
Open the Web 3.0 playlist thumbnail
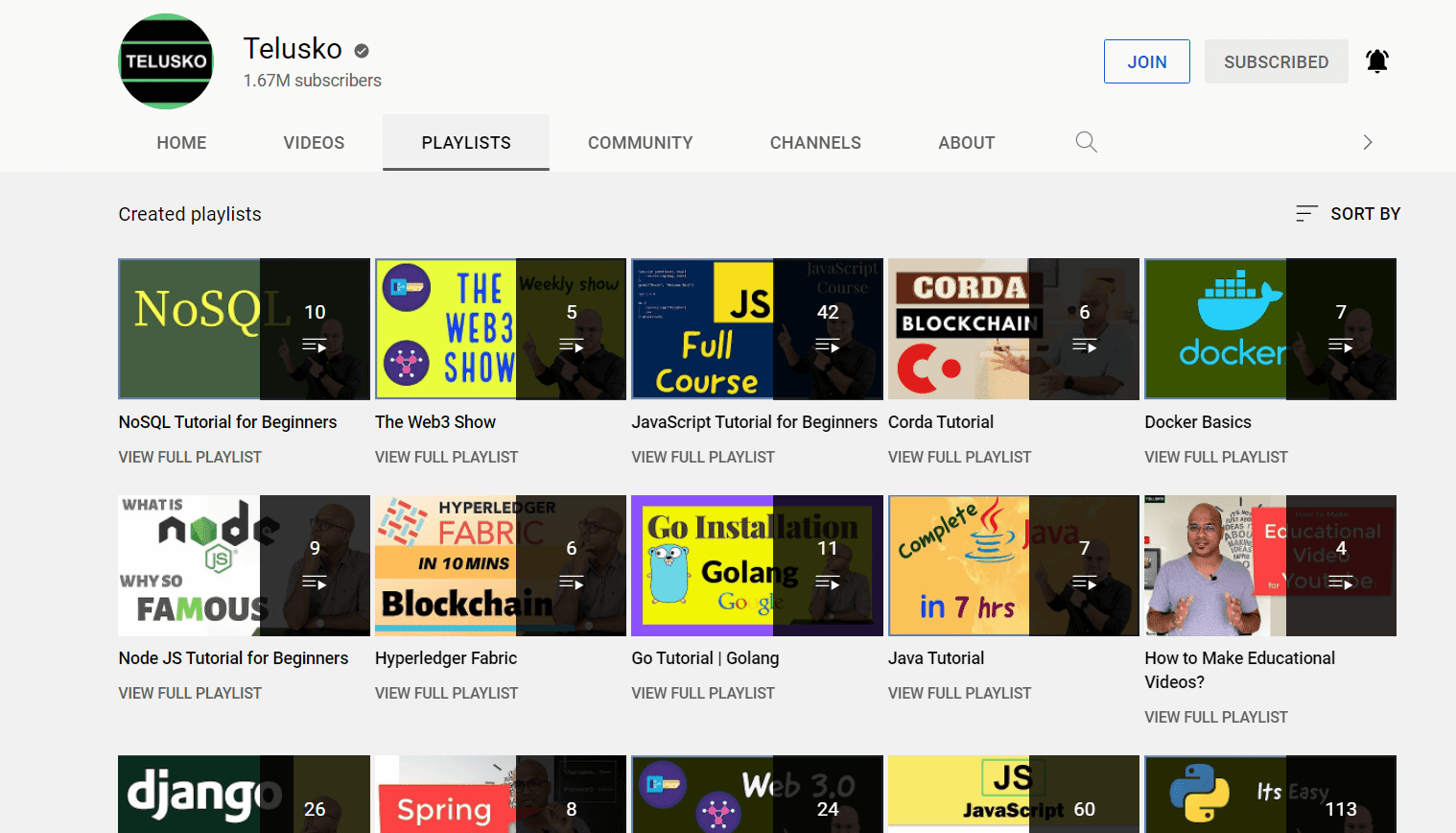coord(757,795)
